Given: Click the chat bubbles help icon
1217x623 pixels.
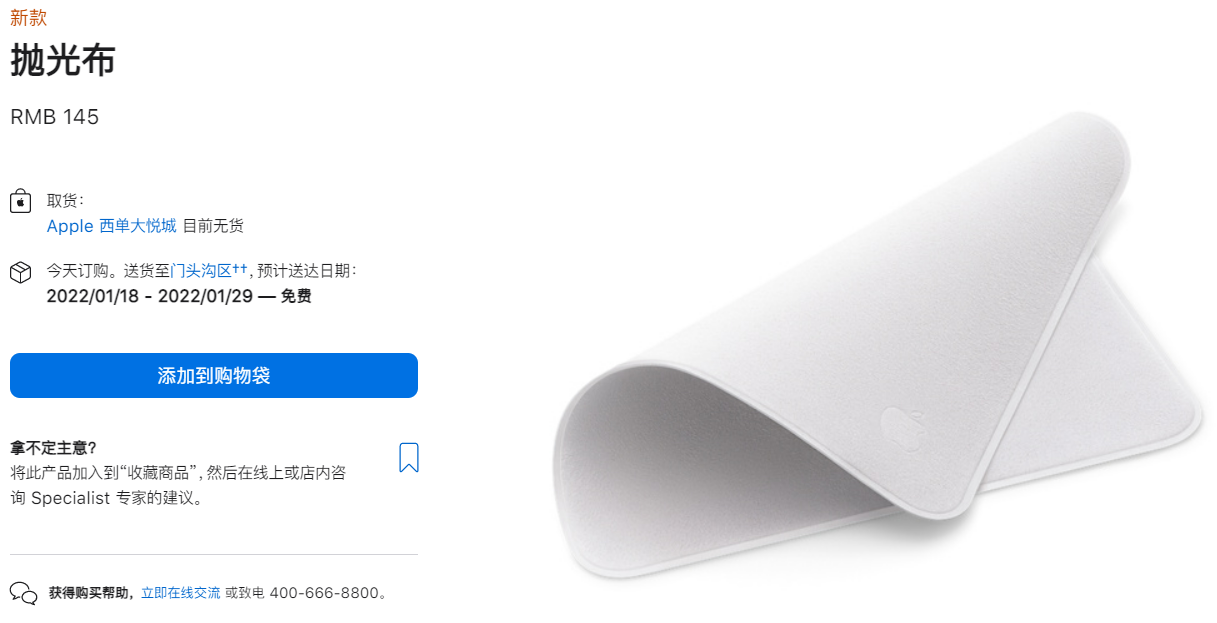Looking at the screenshot, I should 24,593.
